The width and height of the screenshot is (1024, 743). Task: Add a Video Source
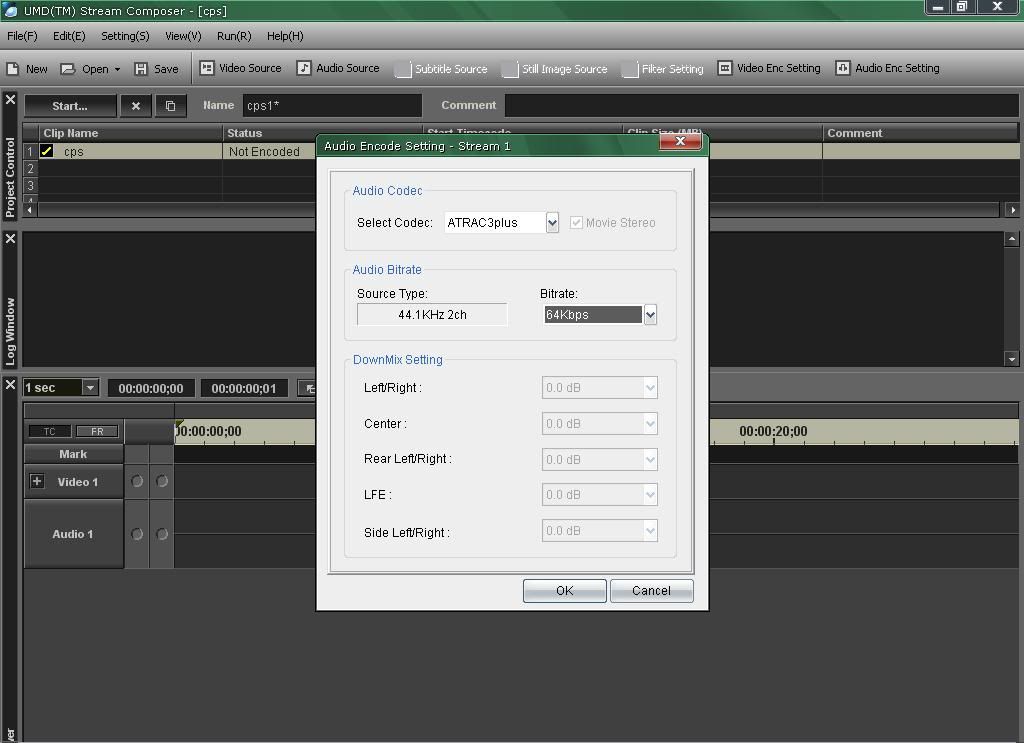[240, 68]
